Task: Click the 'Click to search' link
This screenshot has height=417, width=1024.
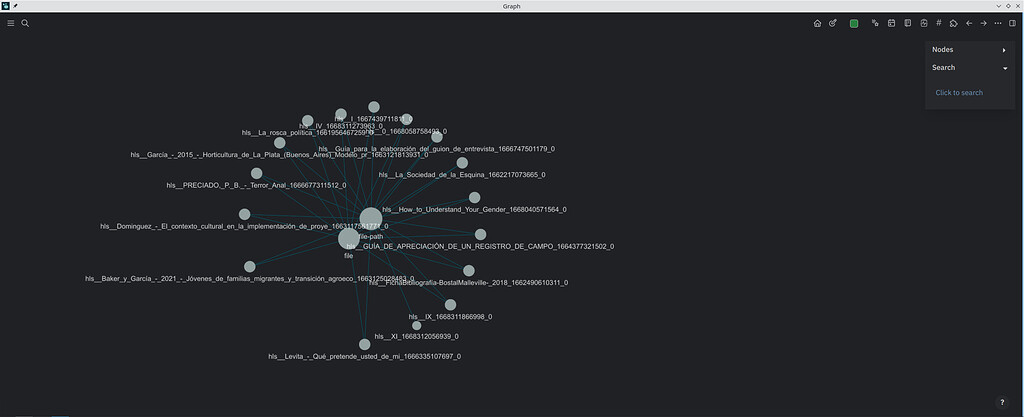Action: coord(959,93)
